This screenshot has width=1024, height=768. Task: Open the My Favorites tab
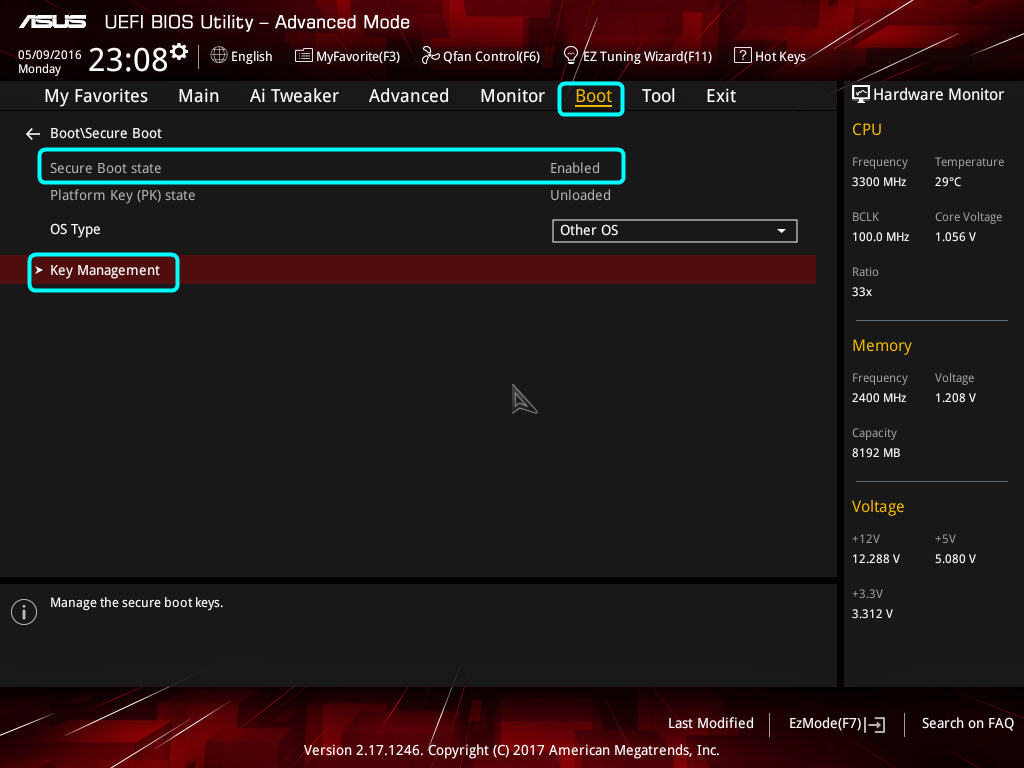96,96
